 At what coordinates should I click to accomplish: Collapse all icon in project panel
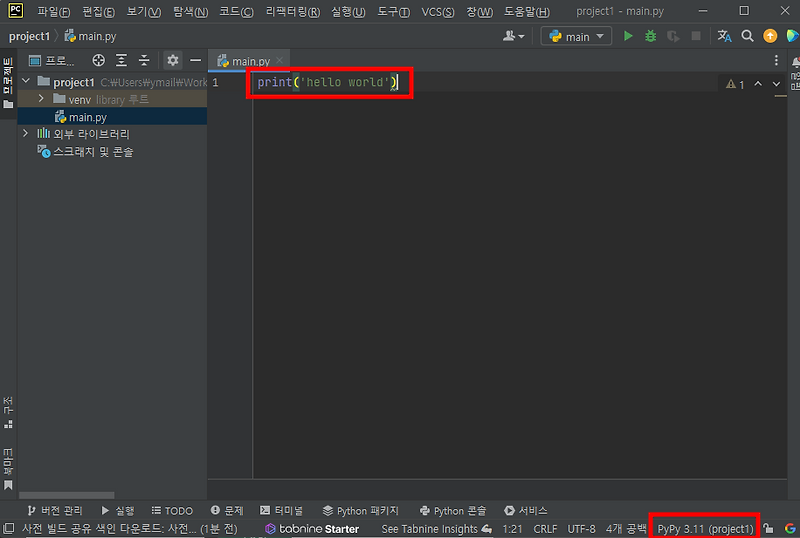point(144,60)
